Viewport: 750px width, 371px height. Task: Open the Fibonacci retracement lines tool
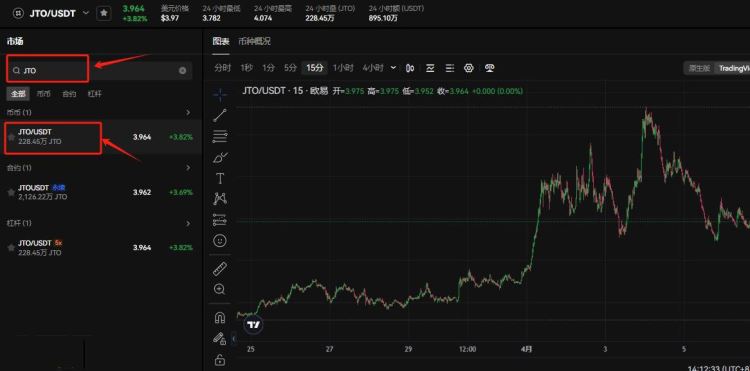click(x=220, y=136)
